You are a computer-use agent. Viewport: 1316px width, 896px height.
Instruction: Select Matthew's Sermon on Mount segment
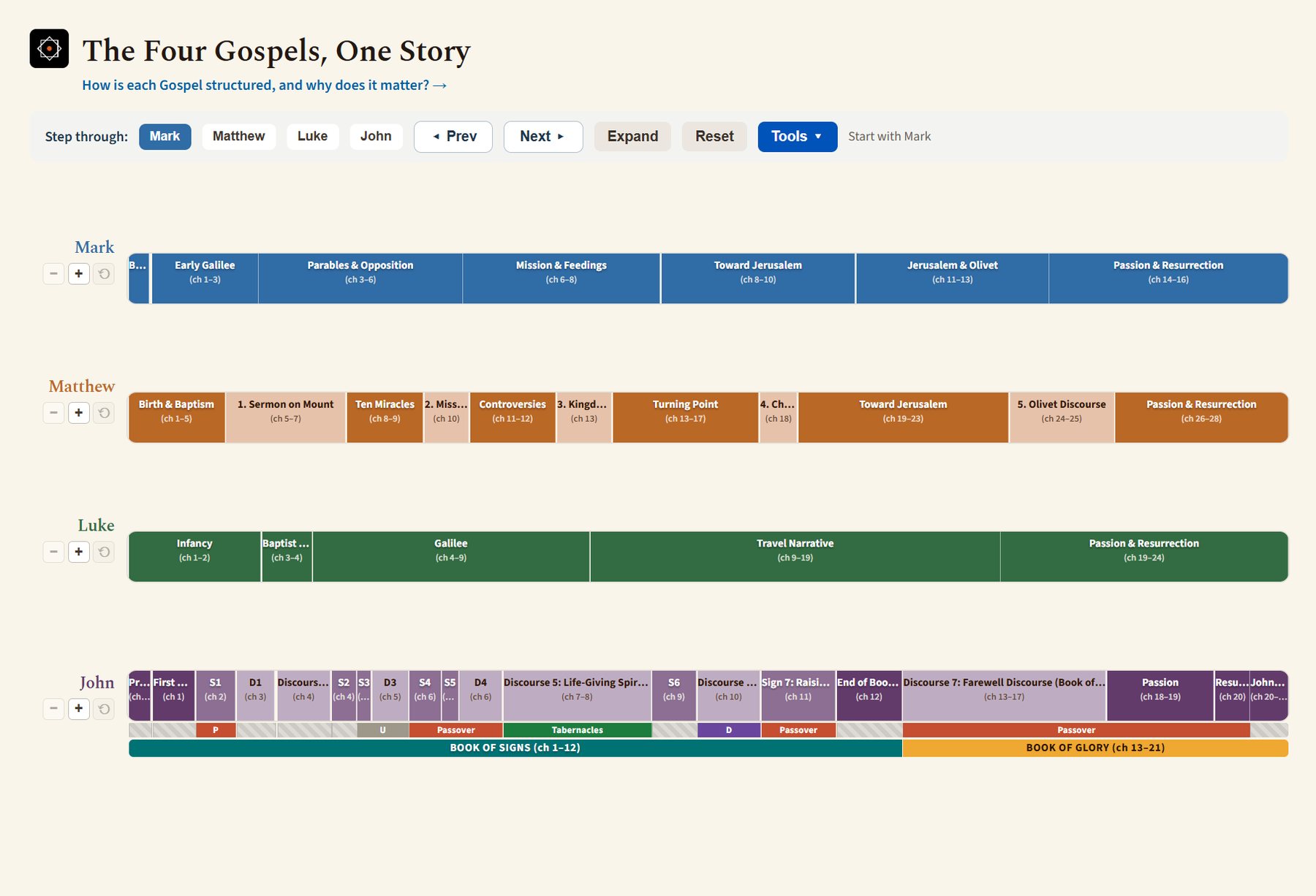point(286,417)
